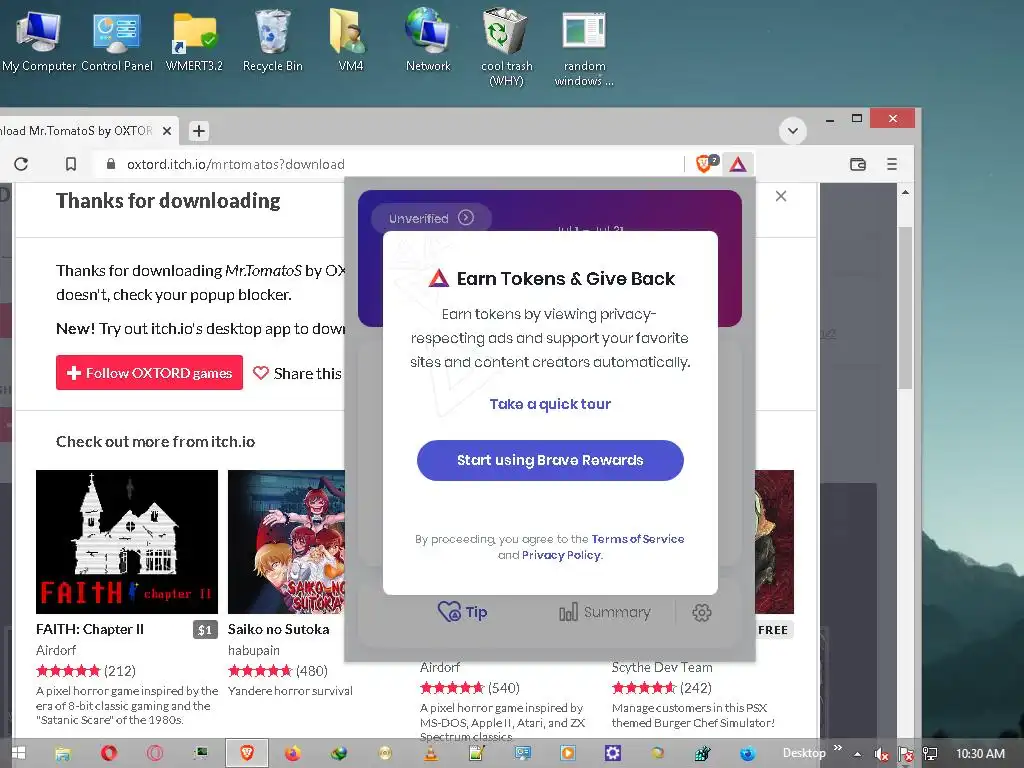Select the Network desktop icon
Viewport: 1024px width, 768px height.
(x=428, y=39)
